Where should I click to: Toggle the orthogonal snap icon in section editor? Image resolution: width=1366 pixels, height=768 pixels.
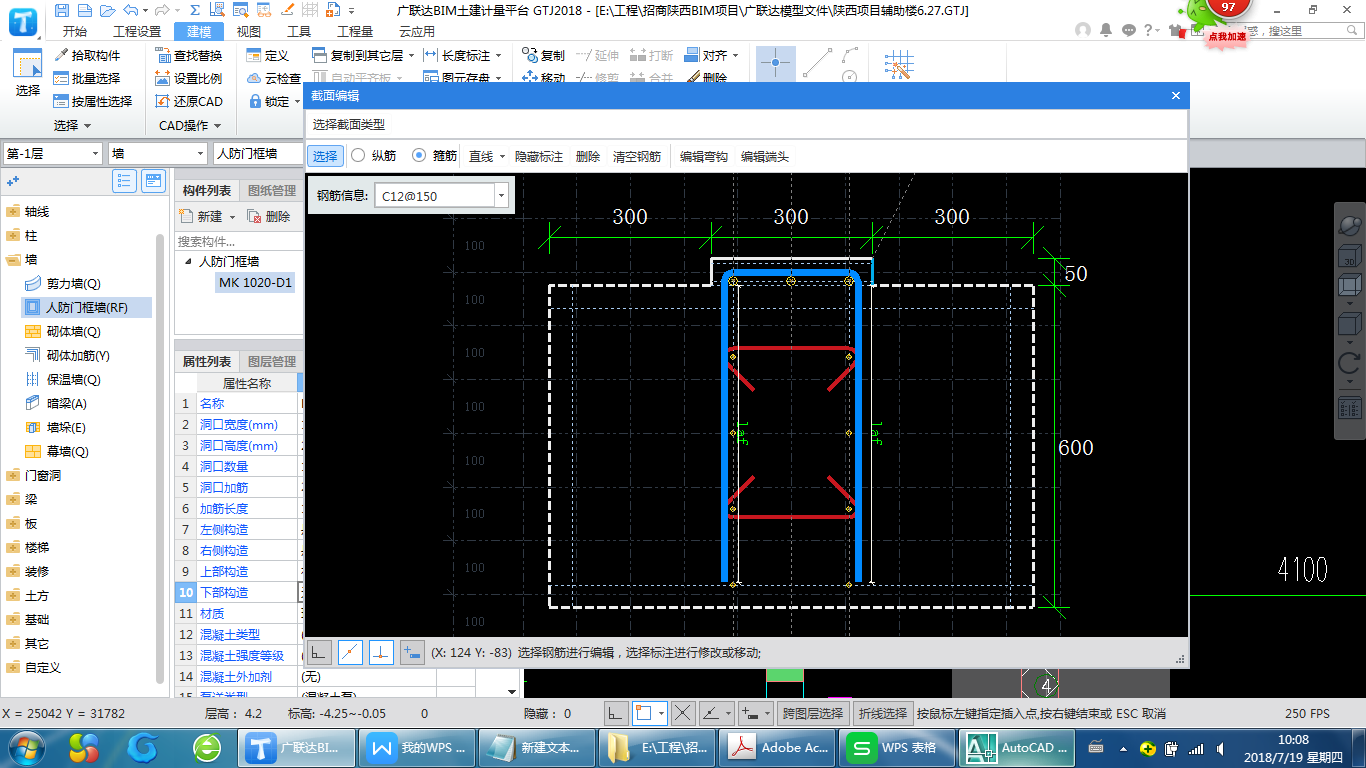point(320,652)
